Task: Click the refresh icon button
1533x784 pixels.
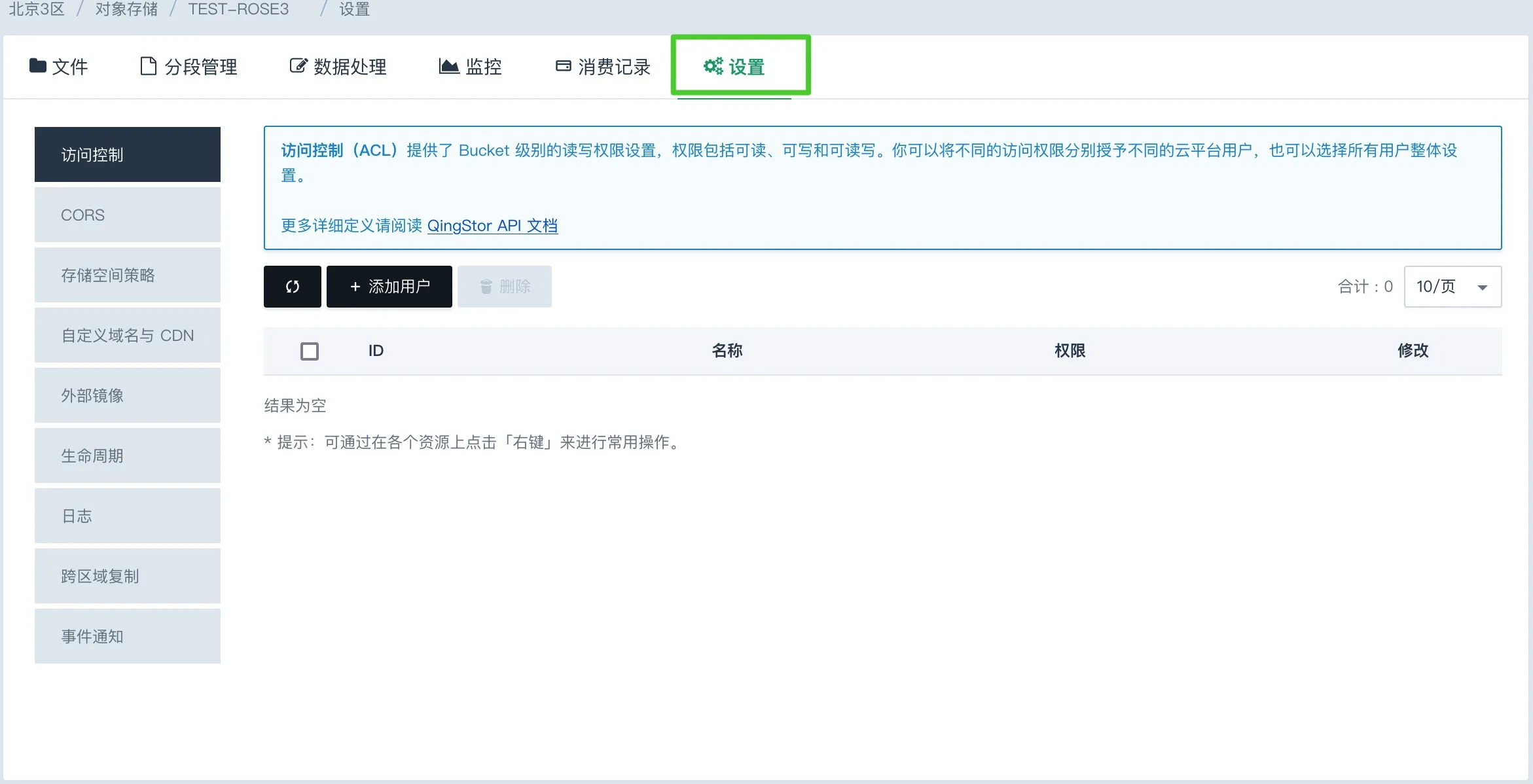Action: coord(292,287)
